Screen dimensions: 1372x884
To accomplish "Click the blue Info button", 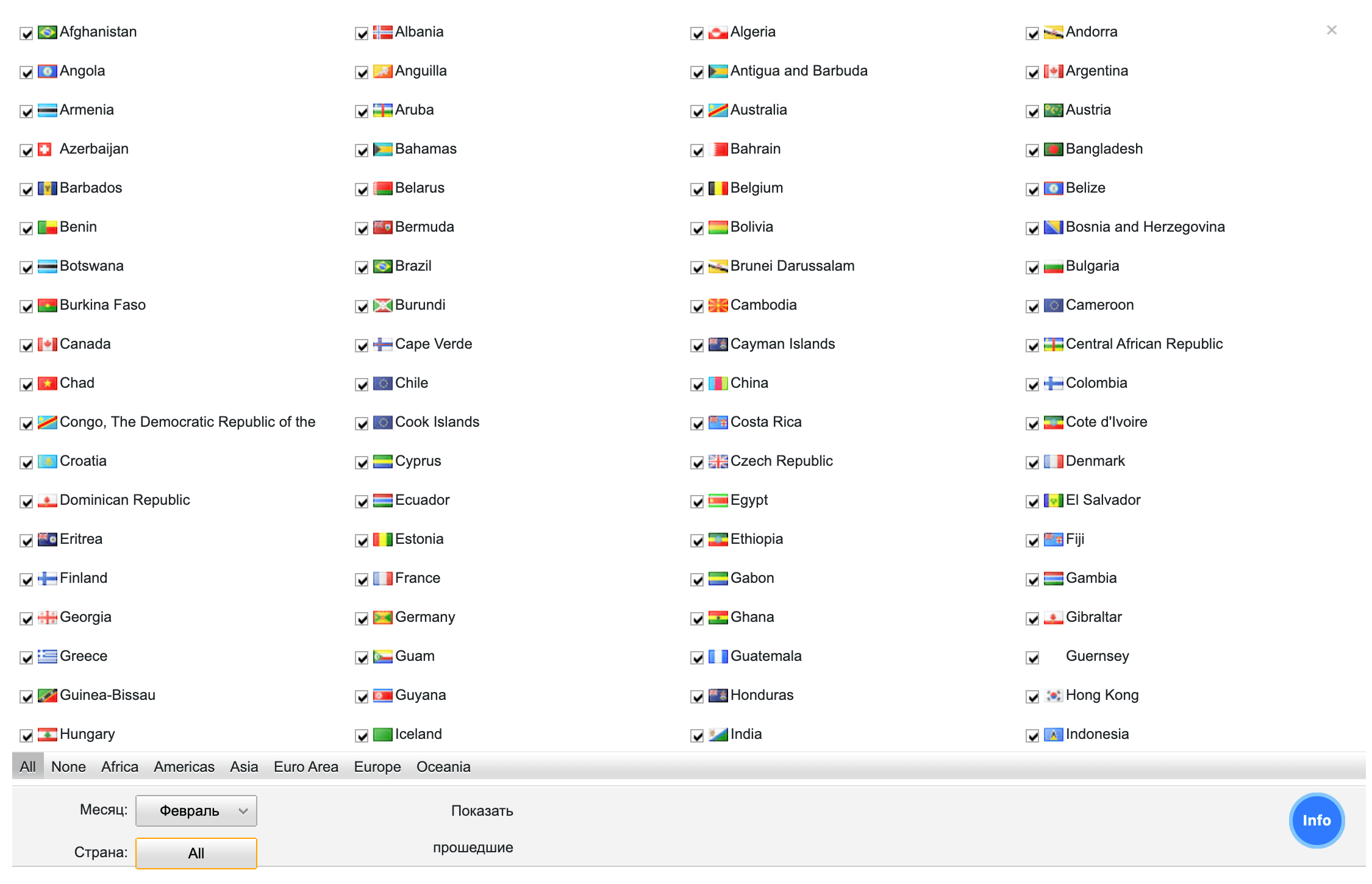I will [1316, 820].
